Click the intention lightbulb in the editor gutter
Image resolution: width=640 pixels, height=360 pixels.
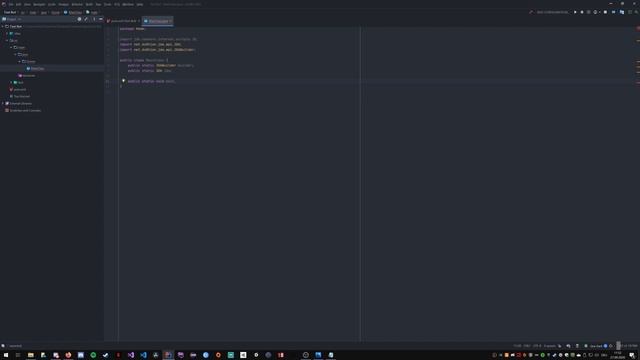point(123,81)
